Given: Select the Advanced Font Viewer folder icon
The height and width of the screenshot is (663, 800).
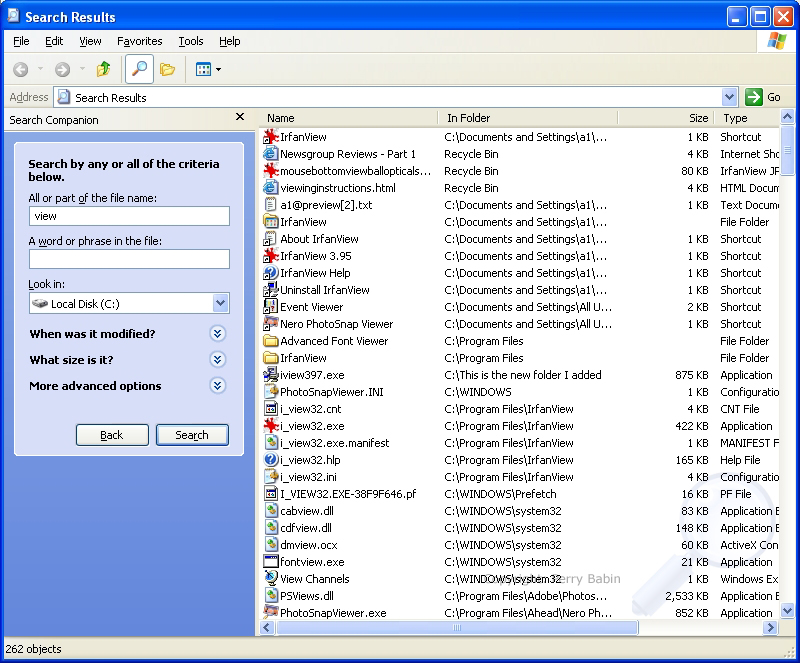Looking at the screenshot, I should coord(270,341).
